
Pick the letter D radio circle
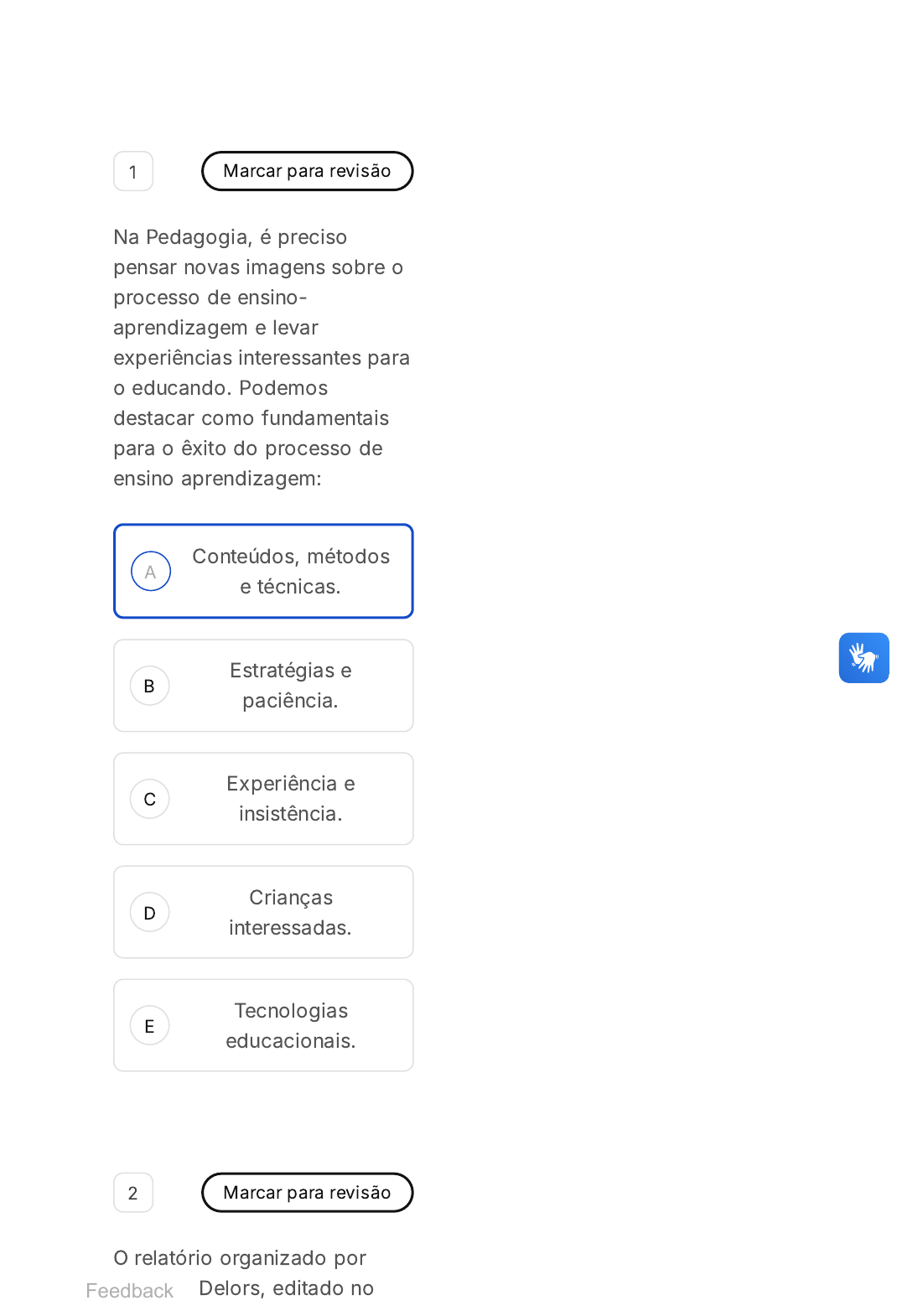pos(150,912)
